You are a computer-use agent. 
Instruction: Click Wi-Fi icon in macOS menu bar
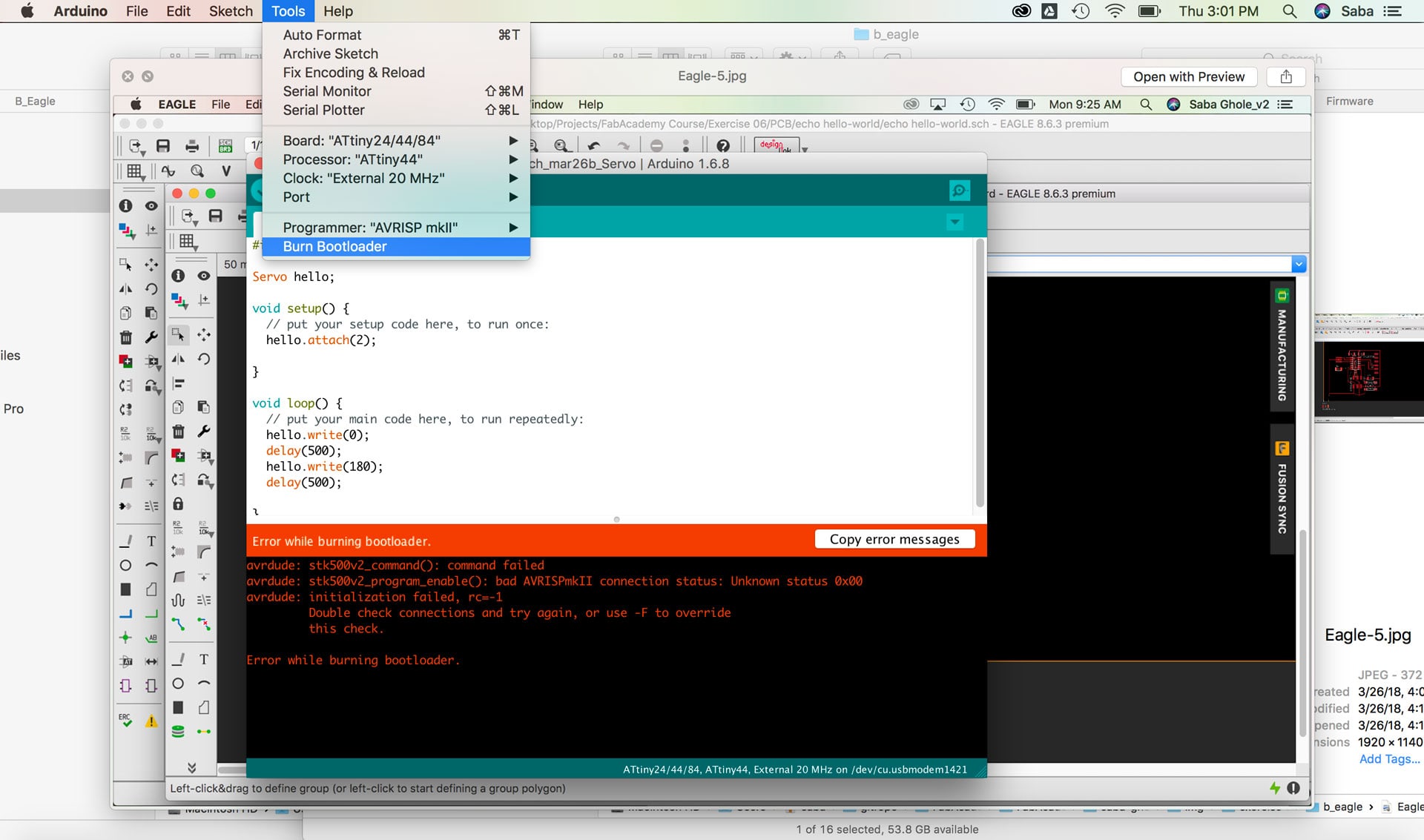point(1115,11)
